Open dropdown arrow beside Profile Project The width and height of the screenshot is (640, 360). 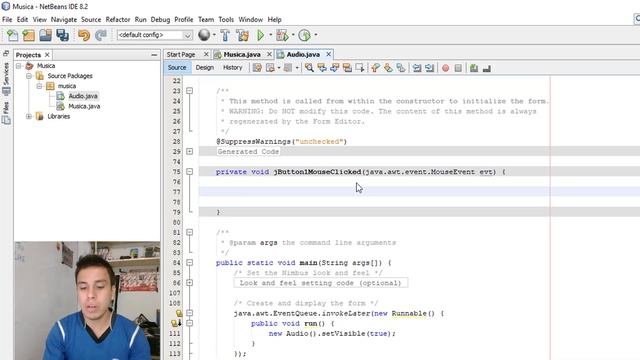click(316, 35)
